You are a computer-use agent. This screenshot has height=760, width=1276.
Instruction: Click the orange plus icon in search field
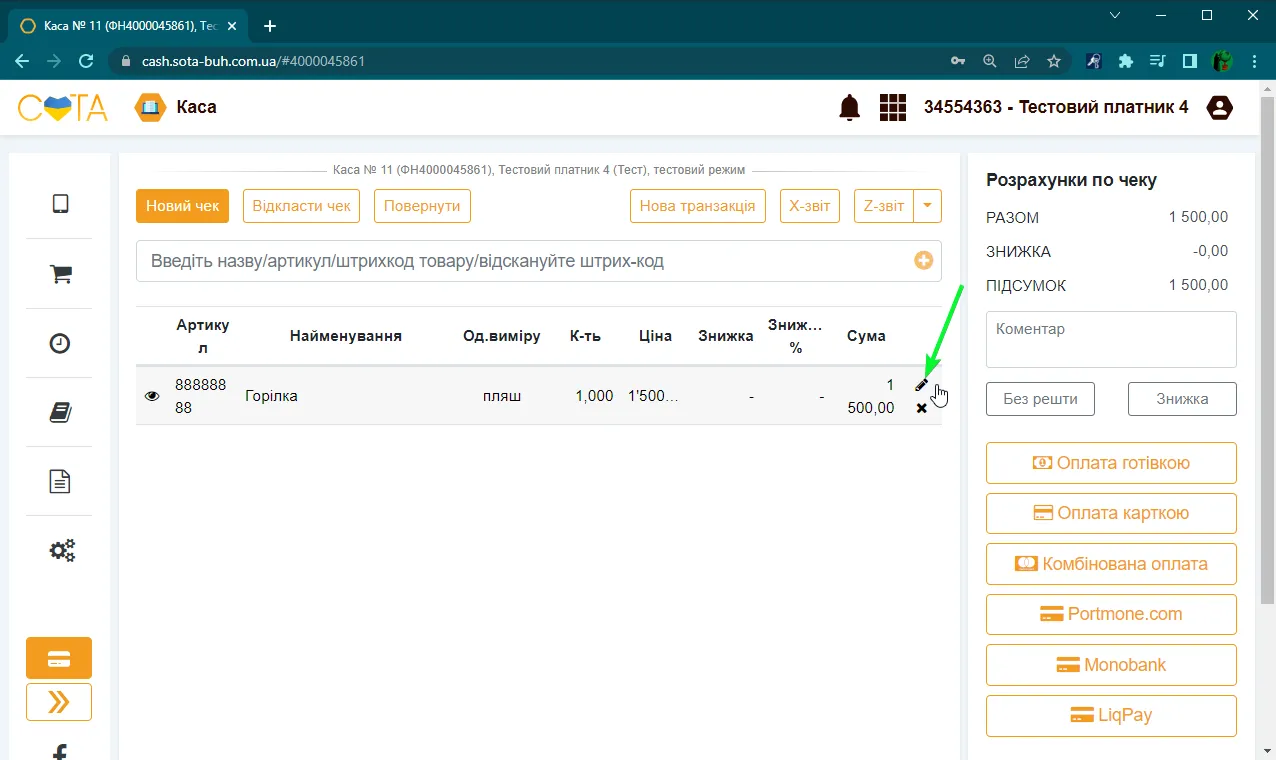924,261
